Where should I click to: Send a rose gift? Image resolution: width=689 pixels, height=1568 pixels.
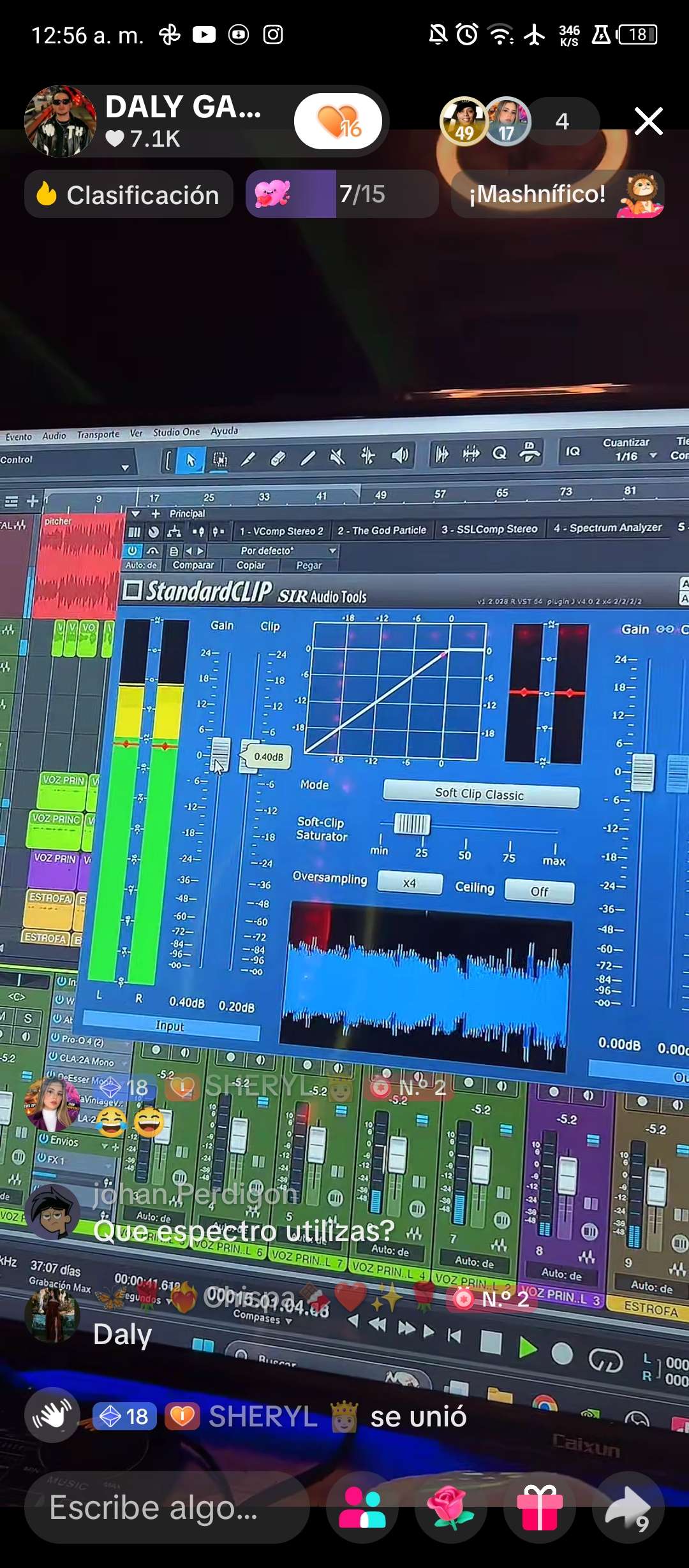click(x=451, y=1507)
